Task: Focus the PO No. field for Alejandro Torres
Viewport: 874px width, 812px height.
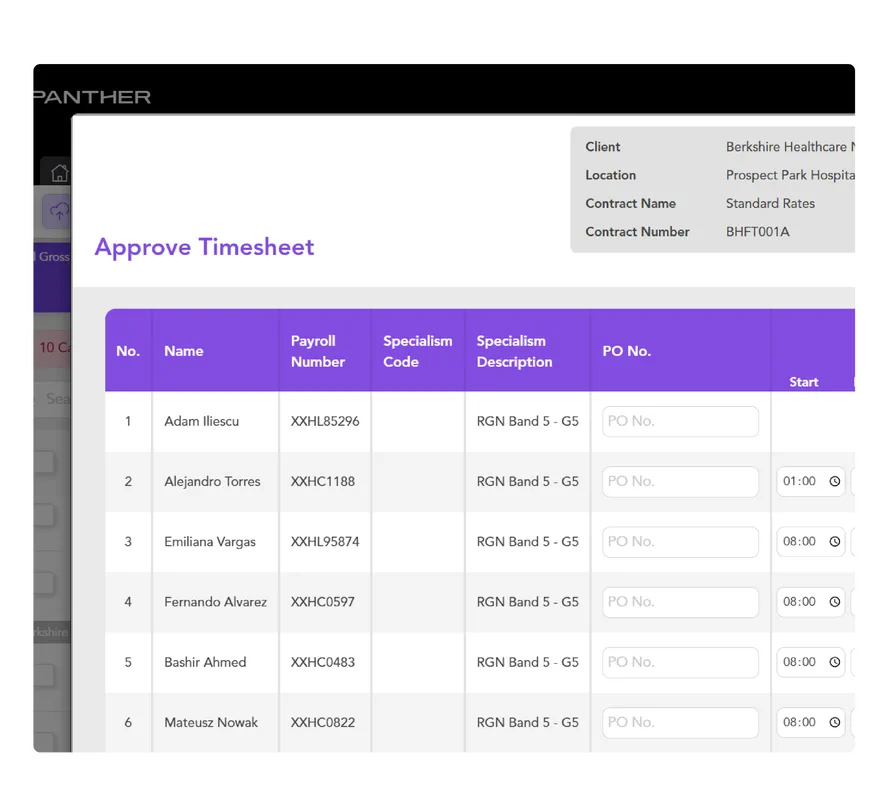Action: 680,482
